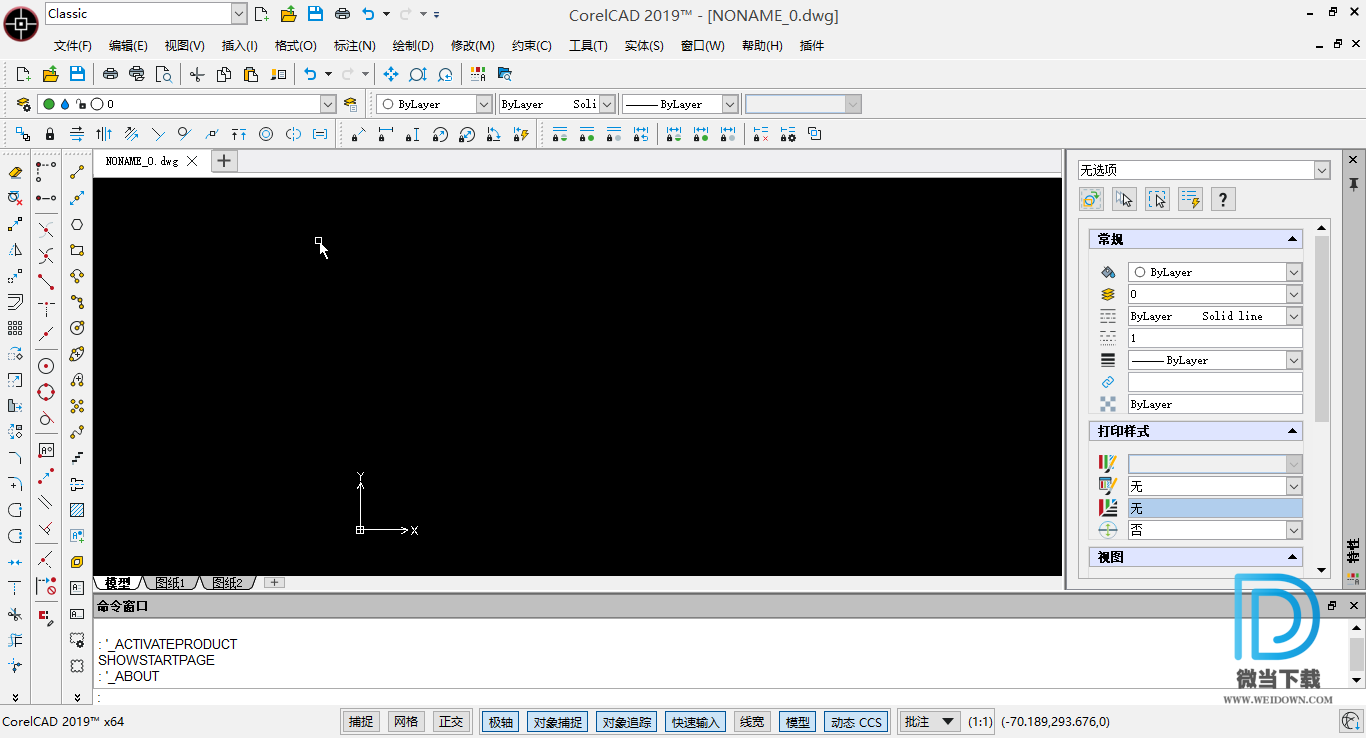Image resolution: width=1366 pixels, height=738 pixels.
Task: Open the 工具(T) menu
Action: [588, 46]
